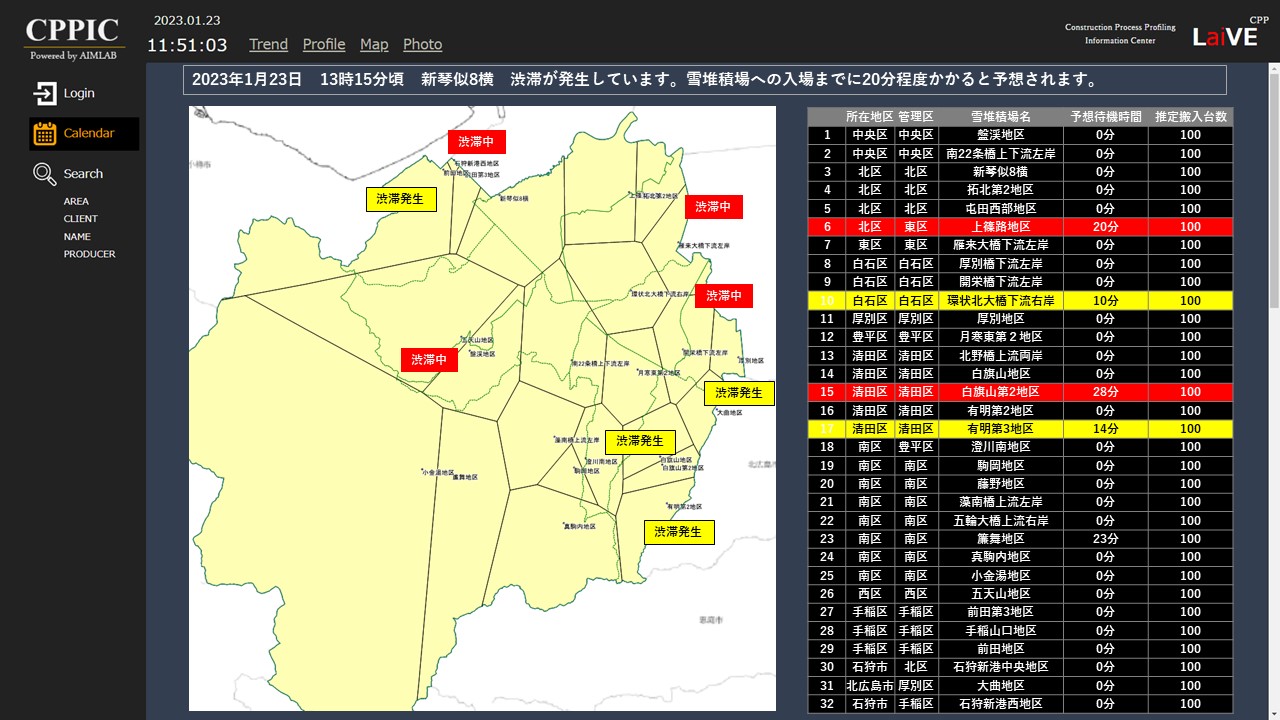Click 渋滞発生 marker beside 大曲地区
The height and width of the screenshot is (720, 1280).
click(739, 393)
